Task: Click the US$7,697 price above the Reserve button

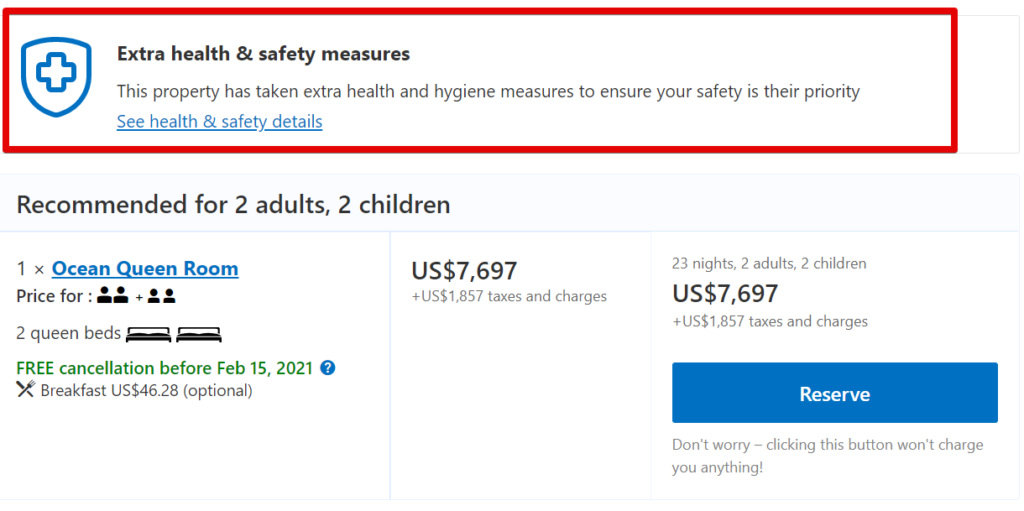Action: click(725, 294)
